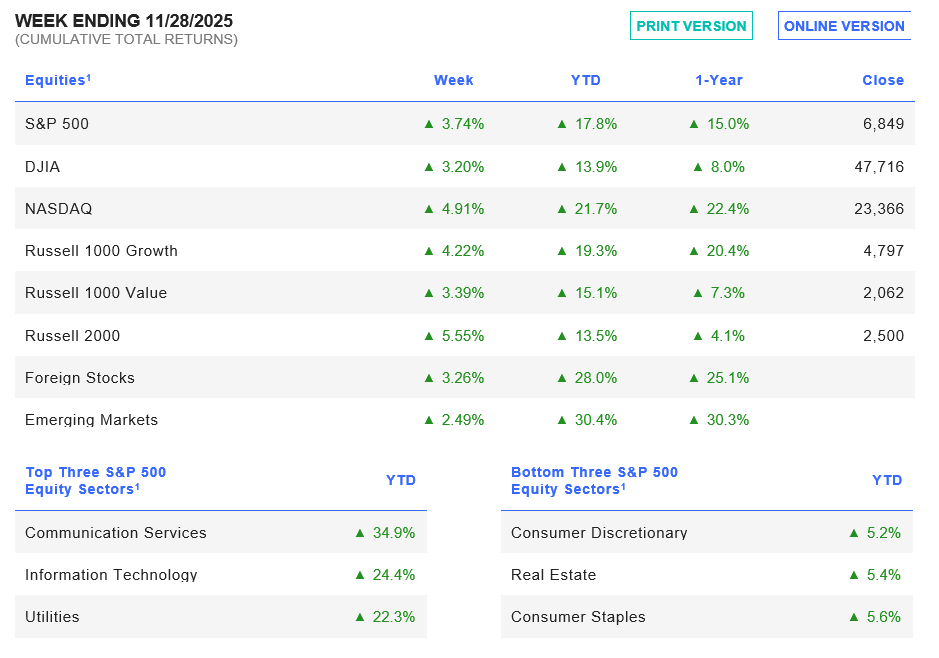Select the Communication Services sector row

[x=221, y=532]
